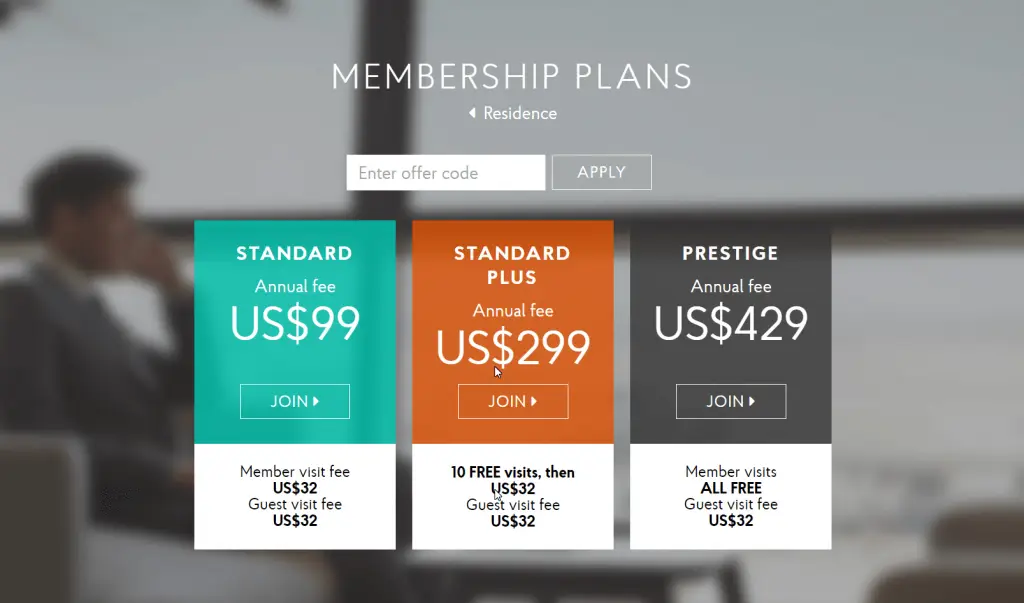Select the PRESTIGE plan heading
Screen dimensions: 1024x603
(730, 254)
